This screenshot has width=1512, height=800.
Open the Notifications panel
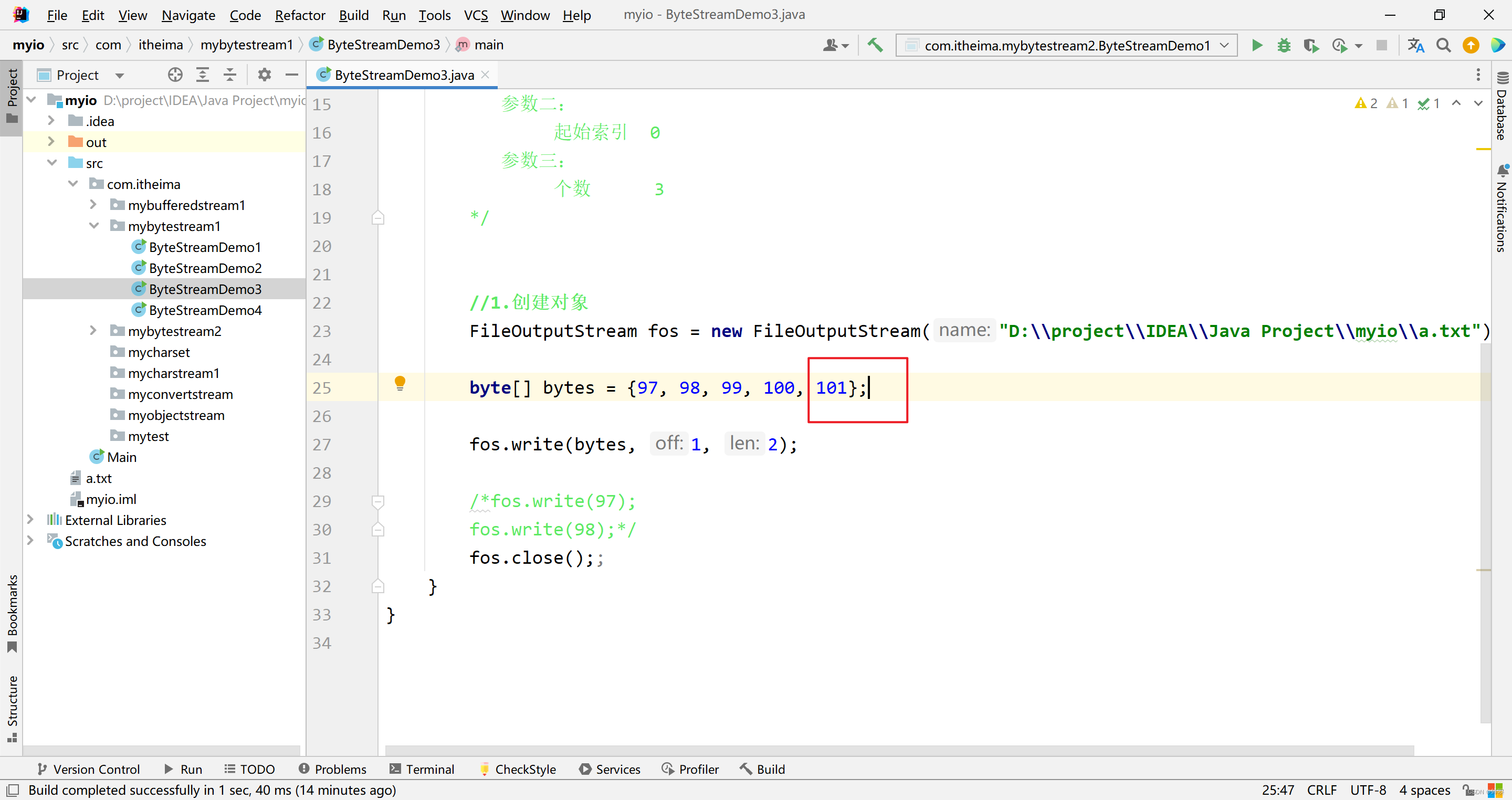click(1502, 208)
